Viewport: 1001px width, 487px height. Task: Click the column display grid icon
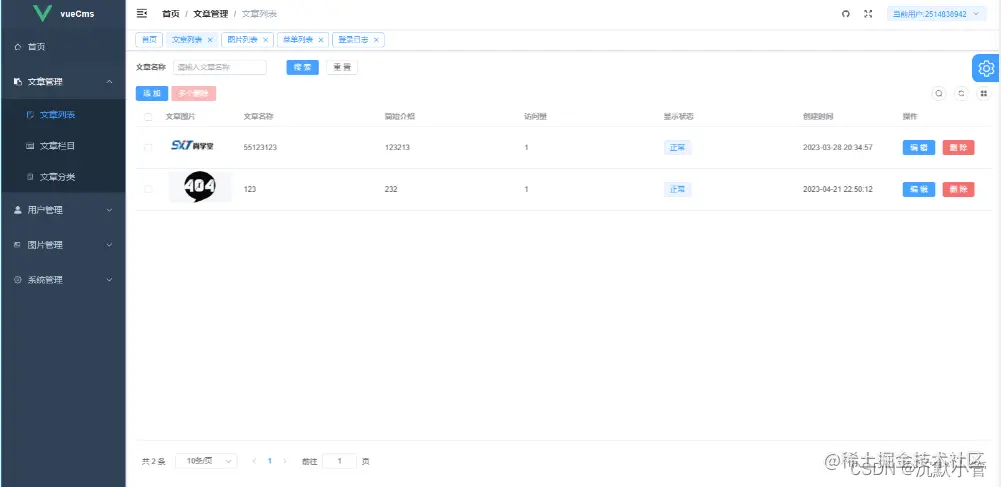(984, 93)
